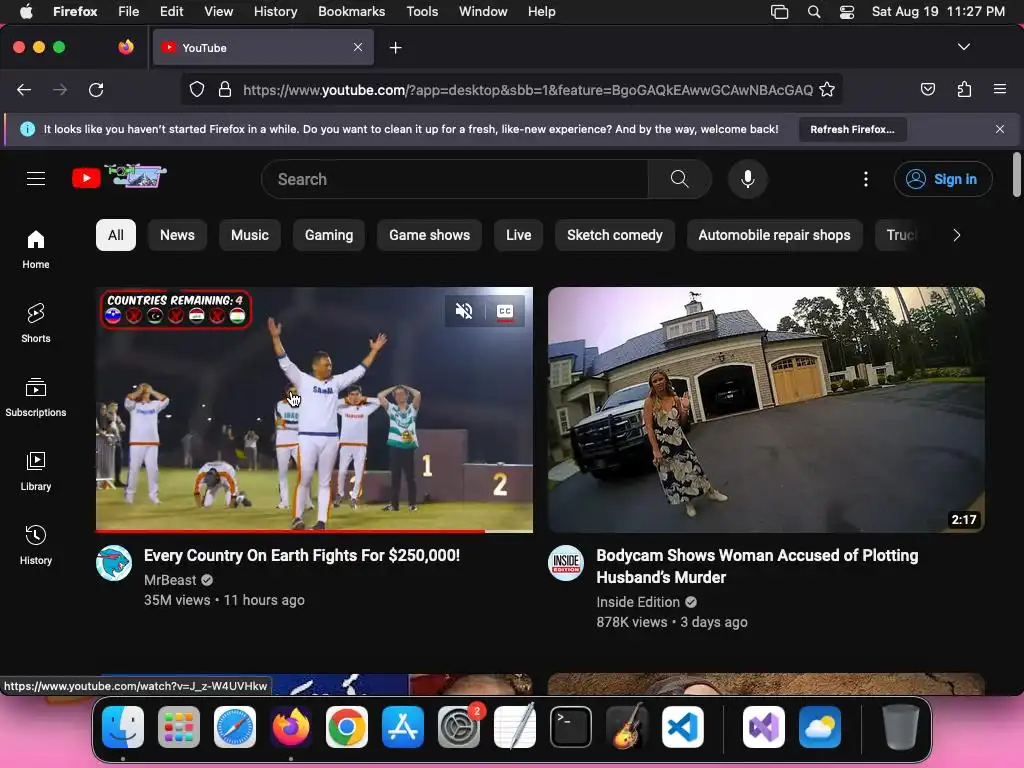This screenshot has width=1024, height=768.
Task: Open Terminal from the Dock
Action: (x=571, y=727)
